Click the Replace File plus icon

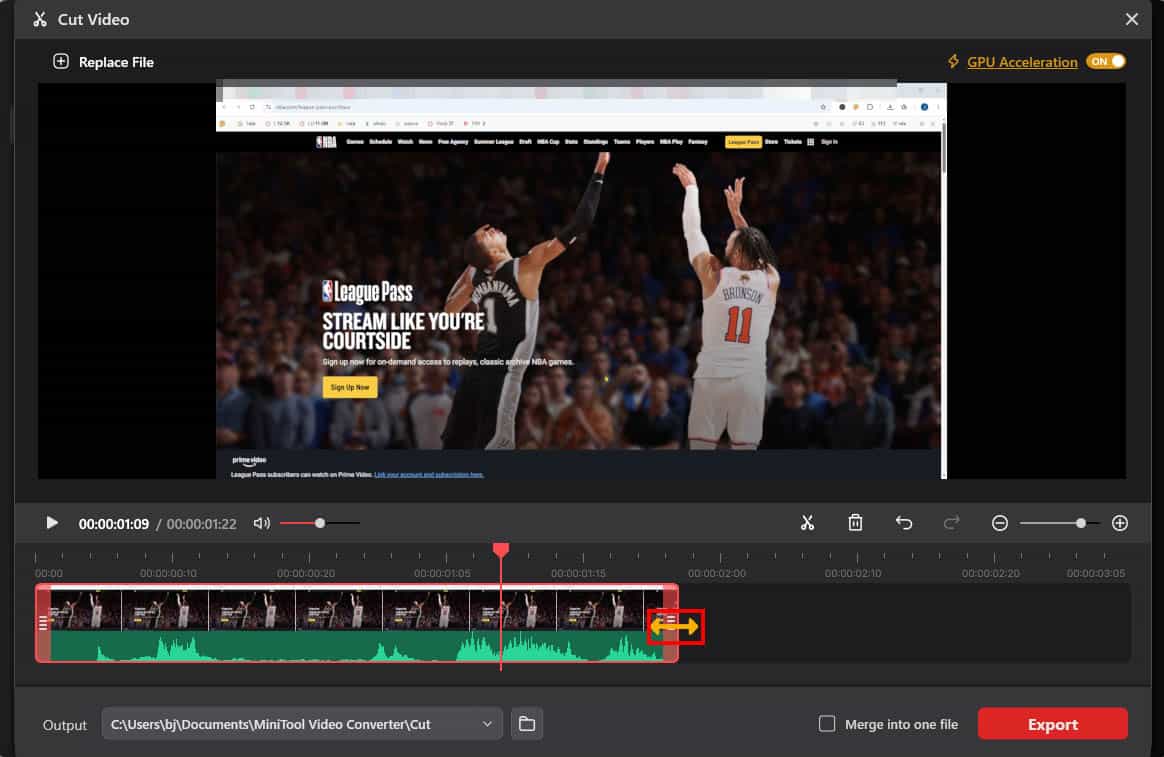point(61,62)
